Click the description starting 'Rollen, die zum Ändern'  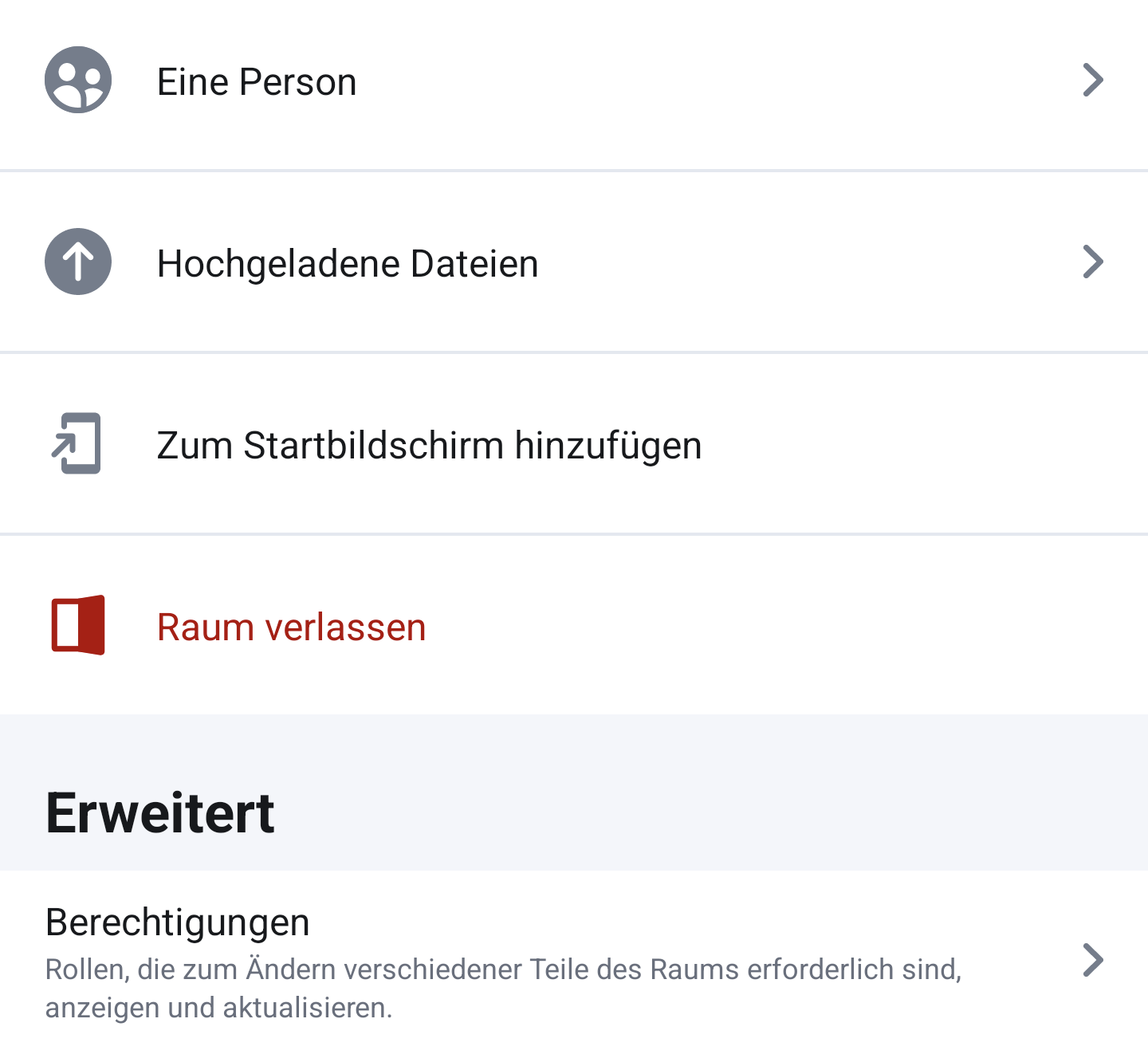pos(503,970)
